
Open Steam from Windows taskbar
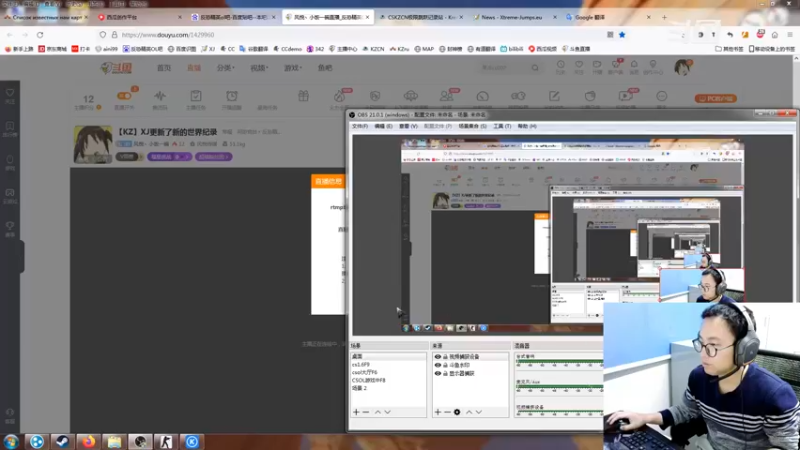(63, 441)
